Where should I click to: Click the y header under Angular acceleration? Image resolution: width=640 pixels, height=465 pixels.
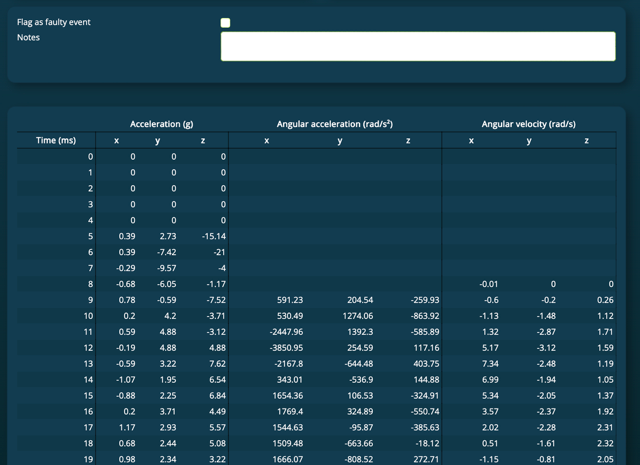[x=340, y=141]
